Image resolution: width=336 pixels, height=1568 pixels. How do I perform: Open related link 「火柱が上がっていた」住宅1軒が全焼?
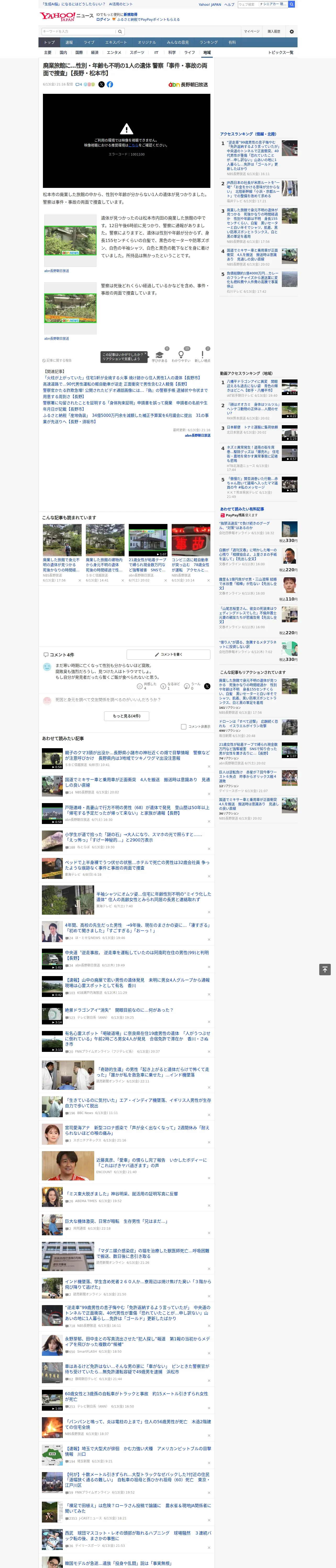coord(121,378)
